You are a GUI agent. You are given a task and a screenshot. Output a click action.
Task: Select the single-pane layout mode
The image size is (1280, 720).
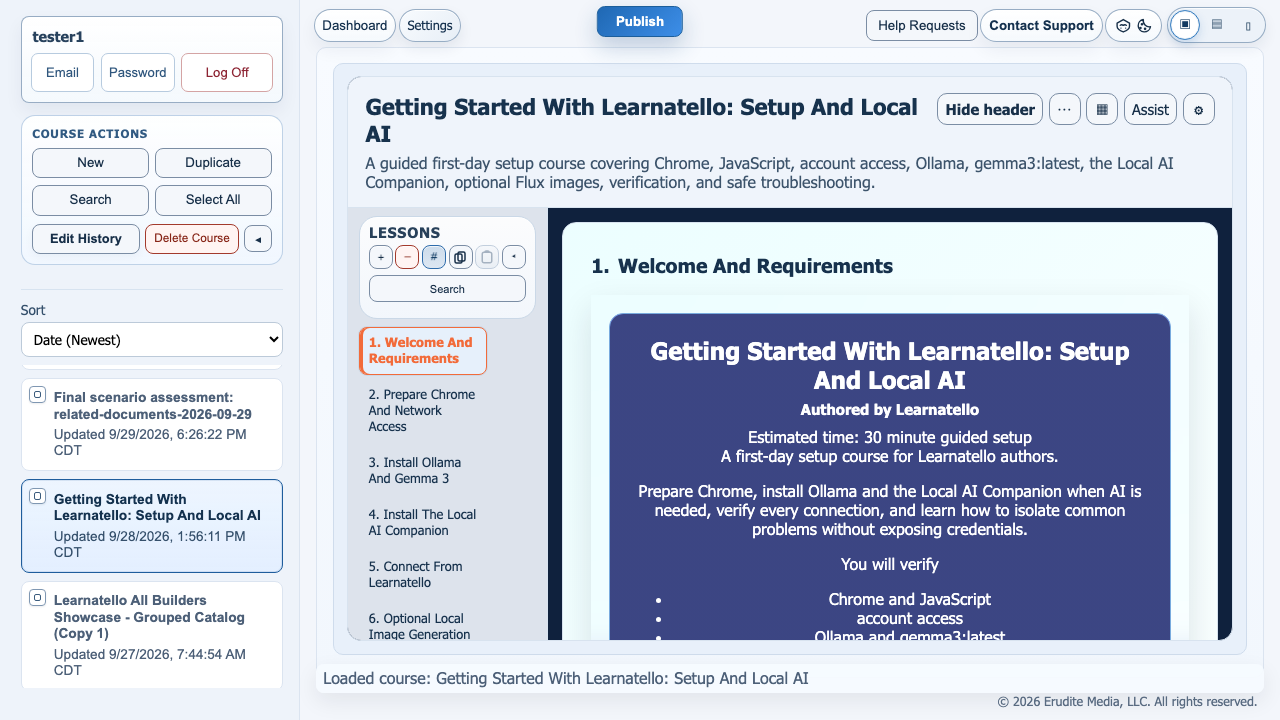pyautogui.click(x=1185, y=25)
